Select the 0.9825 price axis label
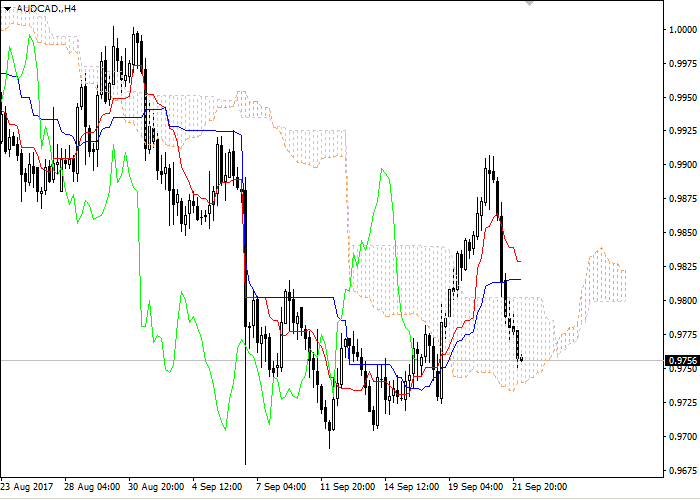 click(x=683, y=267)
